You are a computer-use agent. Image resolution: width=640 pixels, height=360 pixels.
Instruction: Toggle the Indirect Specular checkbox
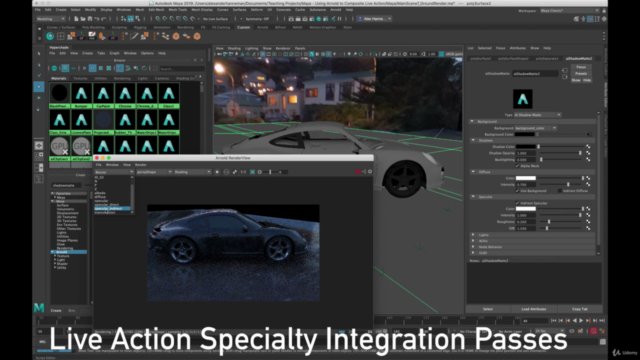point(518,203)
